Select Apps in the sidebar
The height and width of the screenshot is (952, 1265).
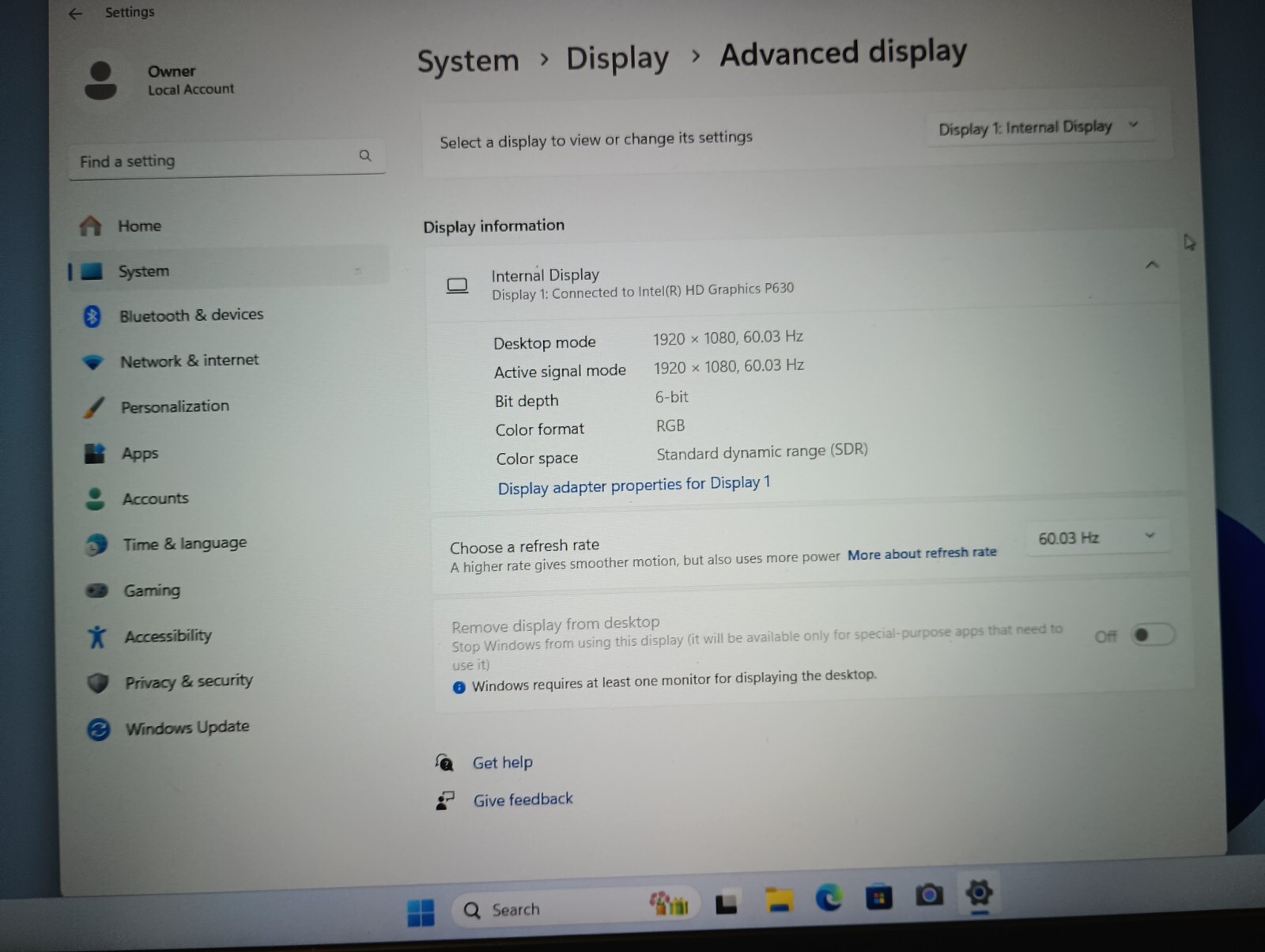pyautogui.click(x=140, y=454)
